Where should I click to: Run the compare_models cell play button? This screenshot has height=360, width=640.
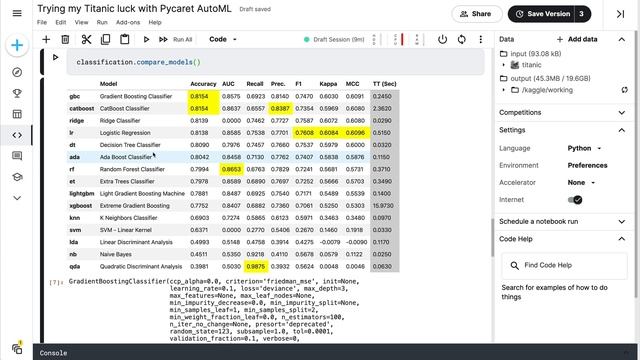tap(56, 58)
